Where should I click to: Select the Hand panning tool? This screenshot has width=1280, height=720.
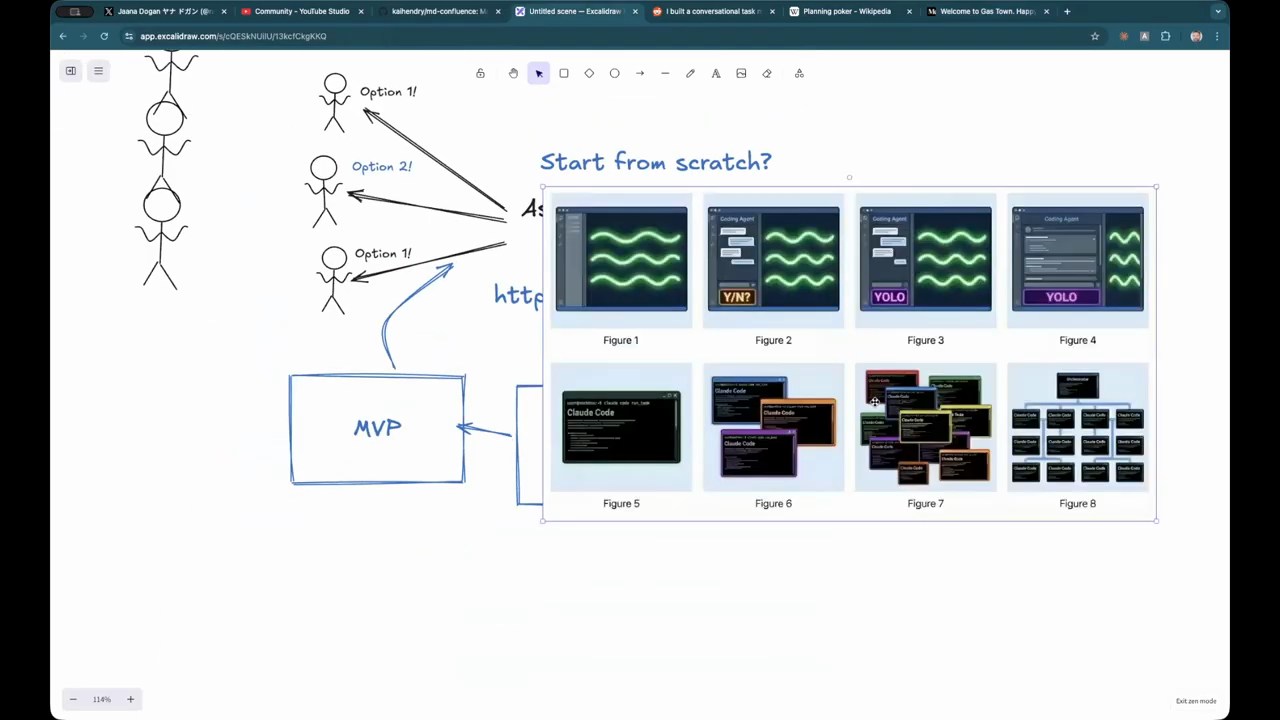(513, 73)
